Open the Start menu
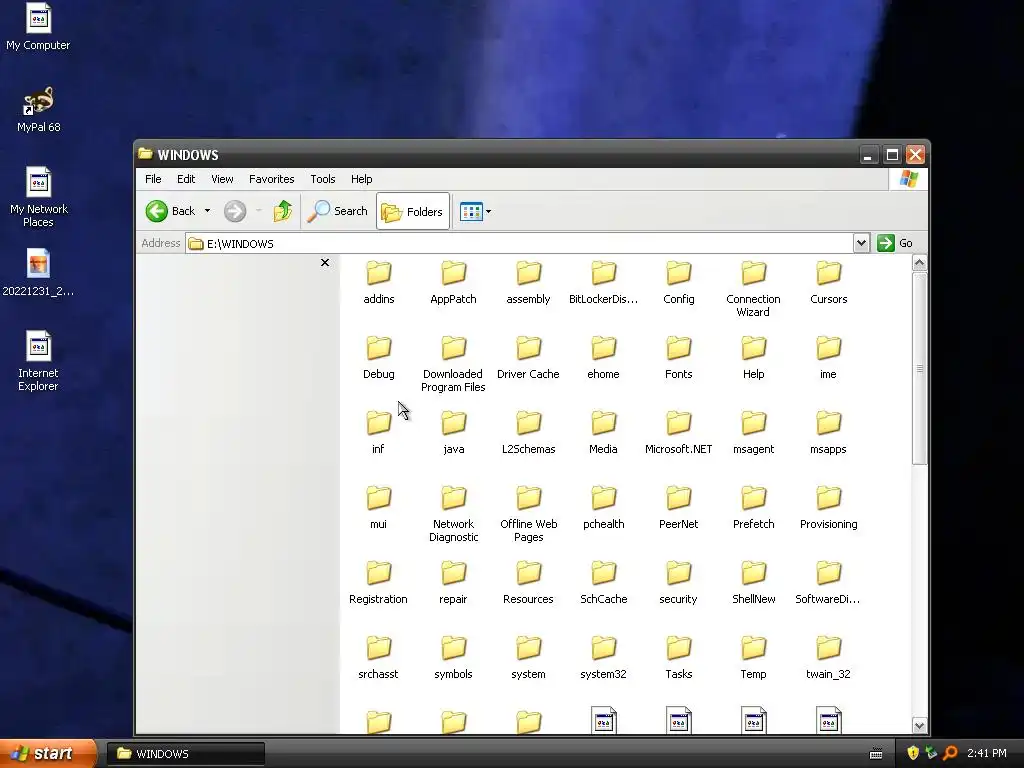This screenshot has height=768, width=1024. (48, 754)
